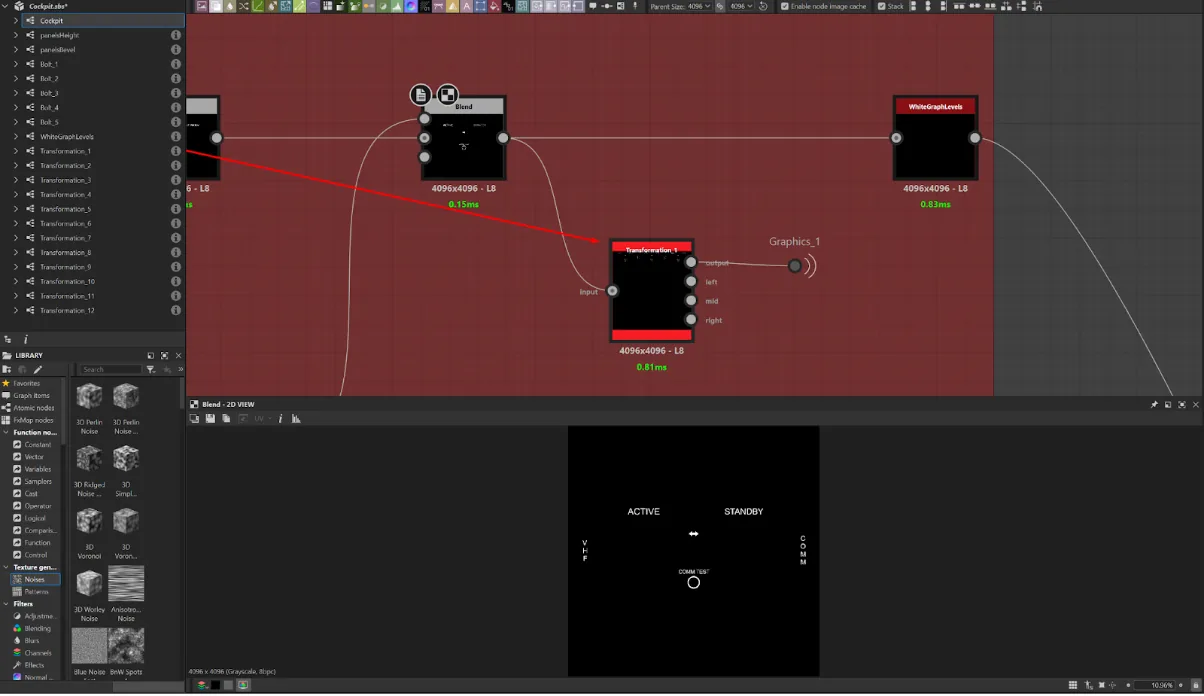Copy the 2D View image to clipboard
Viewport: 1204px width, 696px height.
[226, 418]
